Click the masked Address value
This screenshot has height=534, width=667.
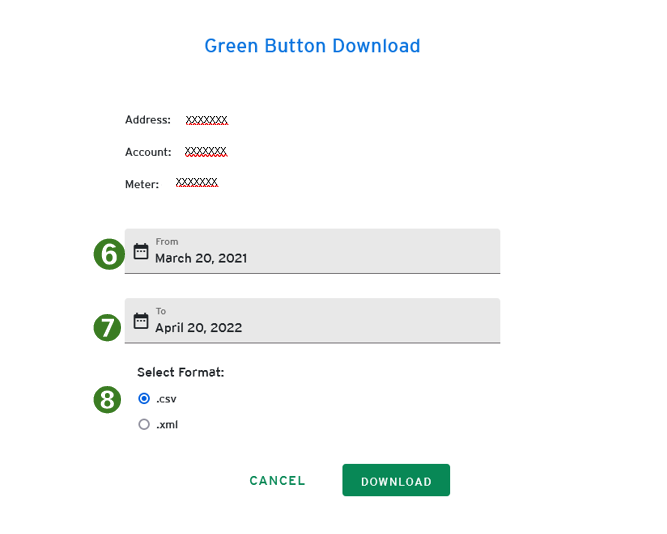pyautogui.click(x=207, y=120)
